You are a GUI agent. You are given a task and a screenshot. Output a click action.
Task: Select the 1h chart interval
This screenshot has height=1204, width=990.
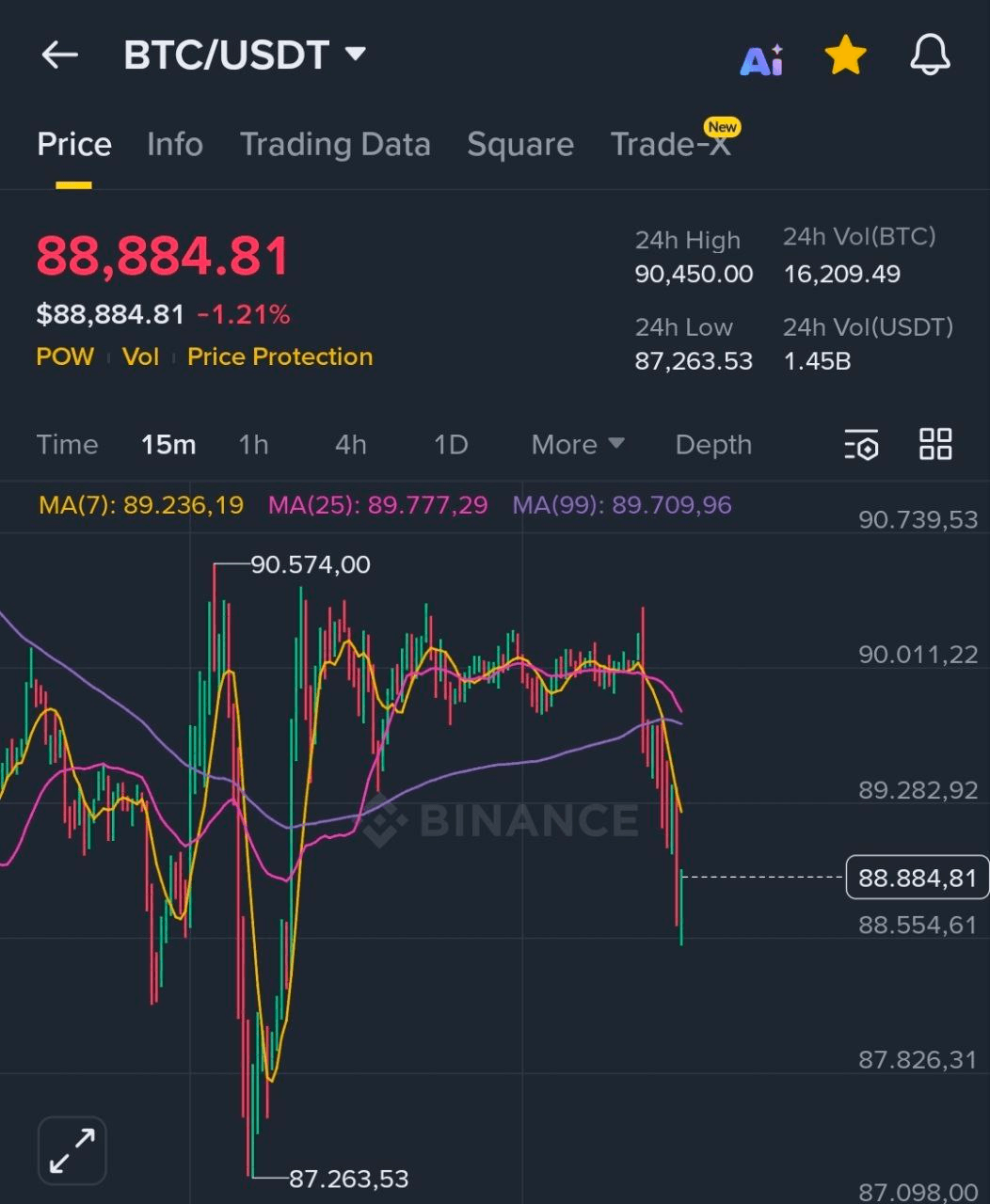[x=253, y=445]
